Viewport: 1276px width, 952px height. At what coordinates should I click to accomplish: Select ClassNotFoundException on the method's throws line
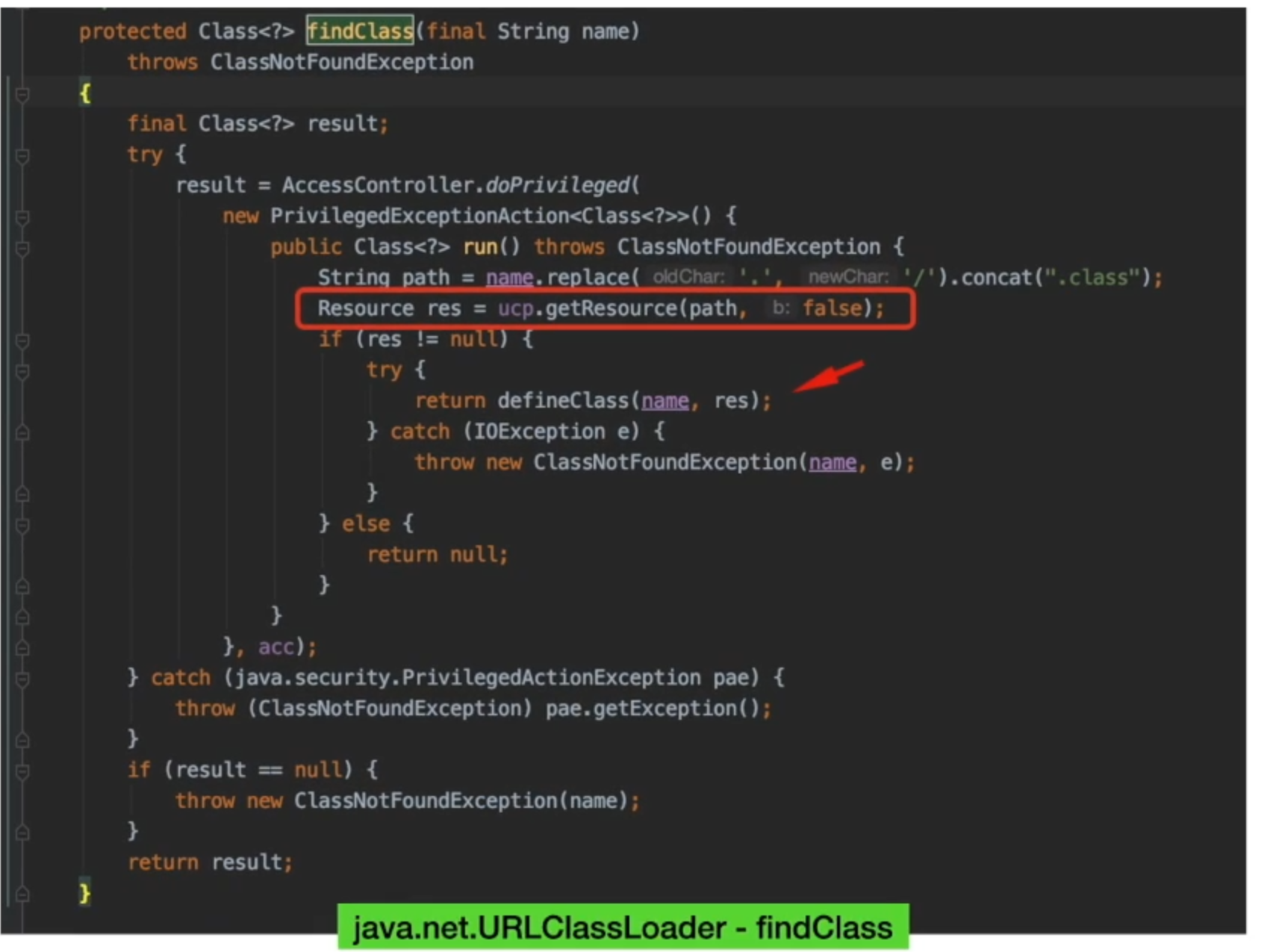click(x=341, y=62)
